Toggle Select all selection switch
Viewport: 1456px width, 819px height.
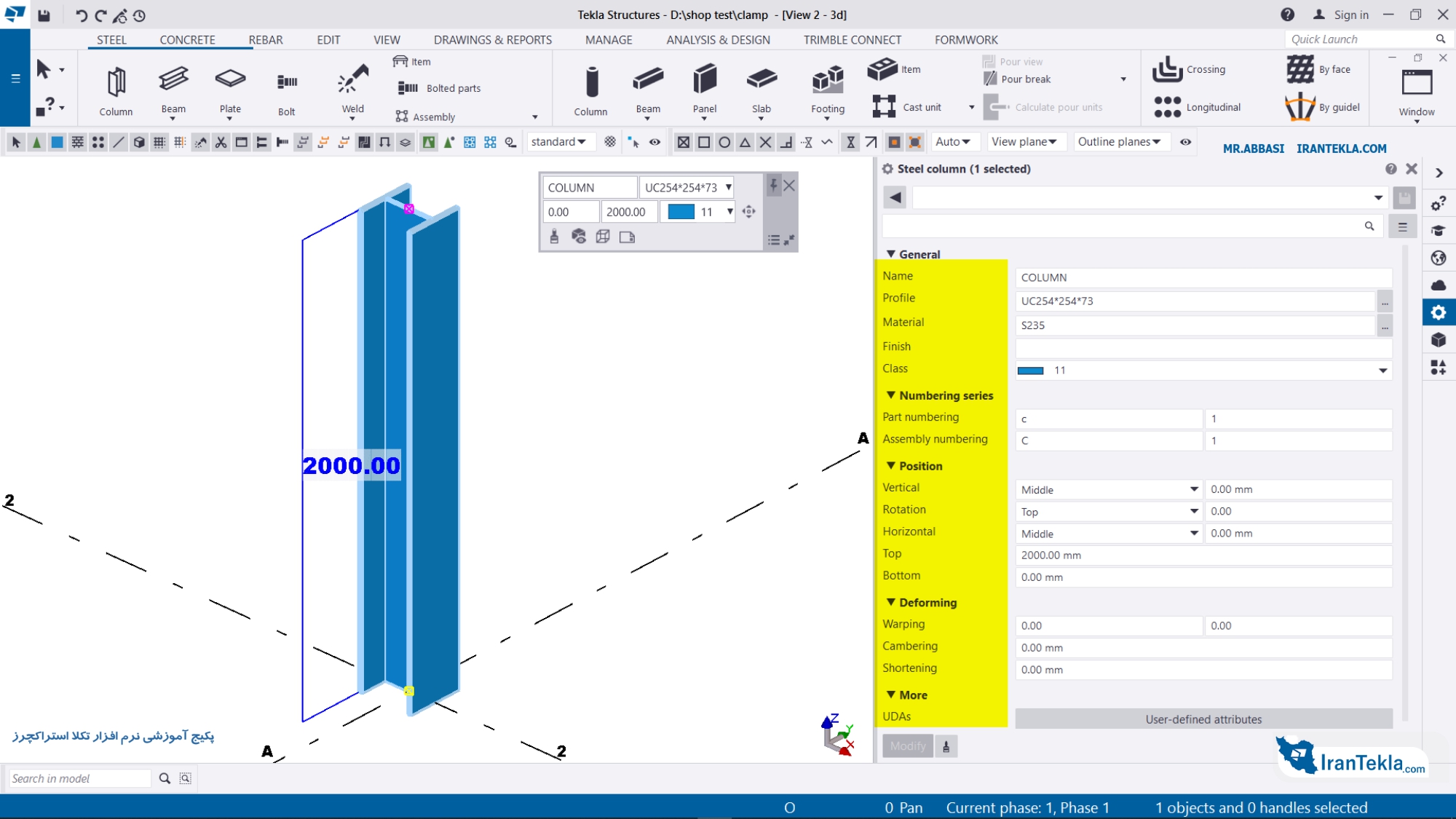point(16,142)
